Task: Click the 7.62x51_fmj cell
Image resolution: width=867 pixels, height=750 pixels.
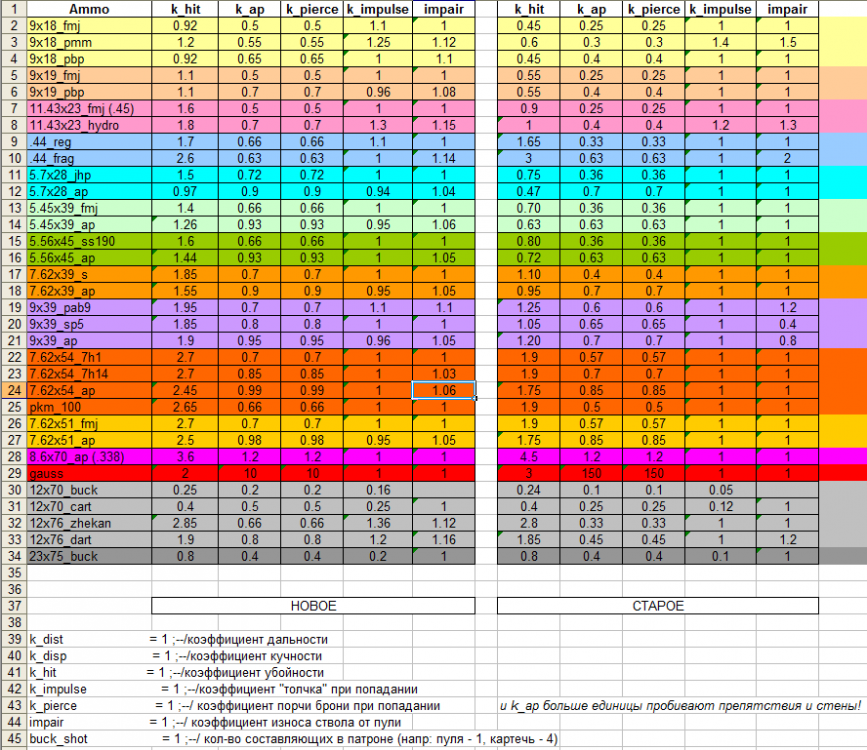Action: click(x=89, y=424)
